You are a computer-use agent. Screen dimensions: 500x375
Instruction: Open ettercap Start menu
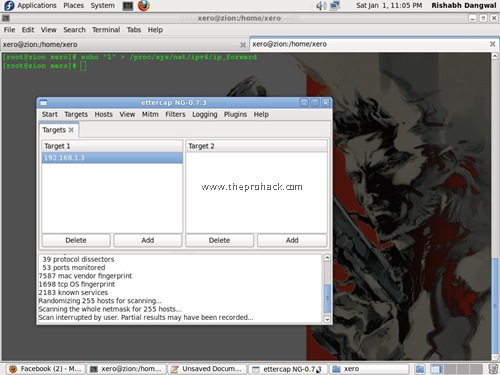coord(50,114)
